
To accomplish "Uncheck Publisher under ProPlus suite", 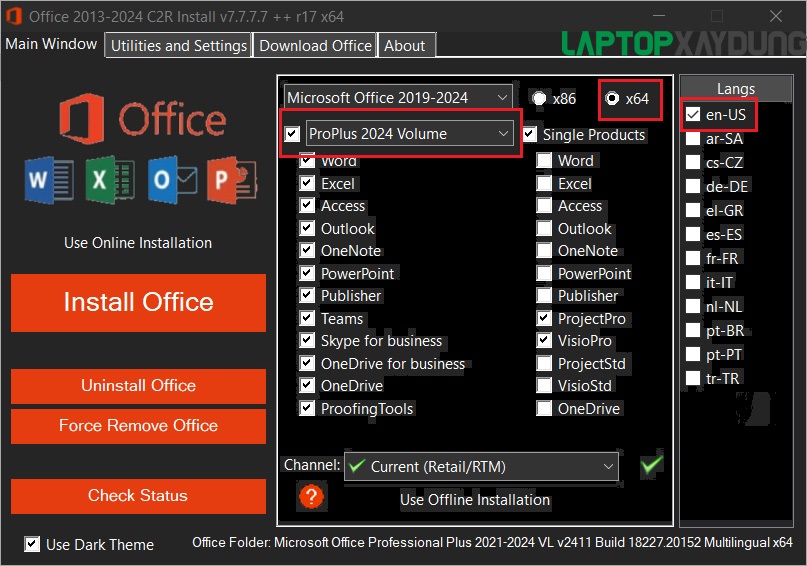I will coord(307,295).
